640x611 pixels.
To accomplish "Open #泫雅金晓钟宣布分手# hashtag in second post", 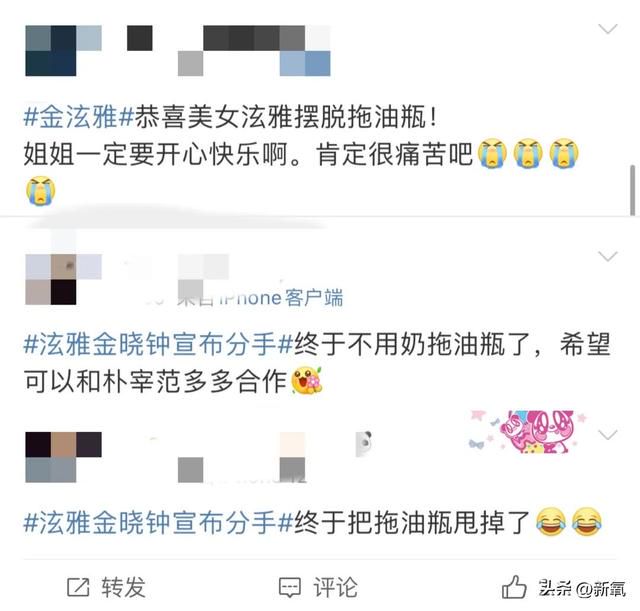I will pos(158,344).
